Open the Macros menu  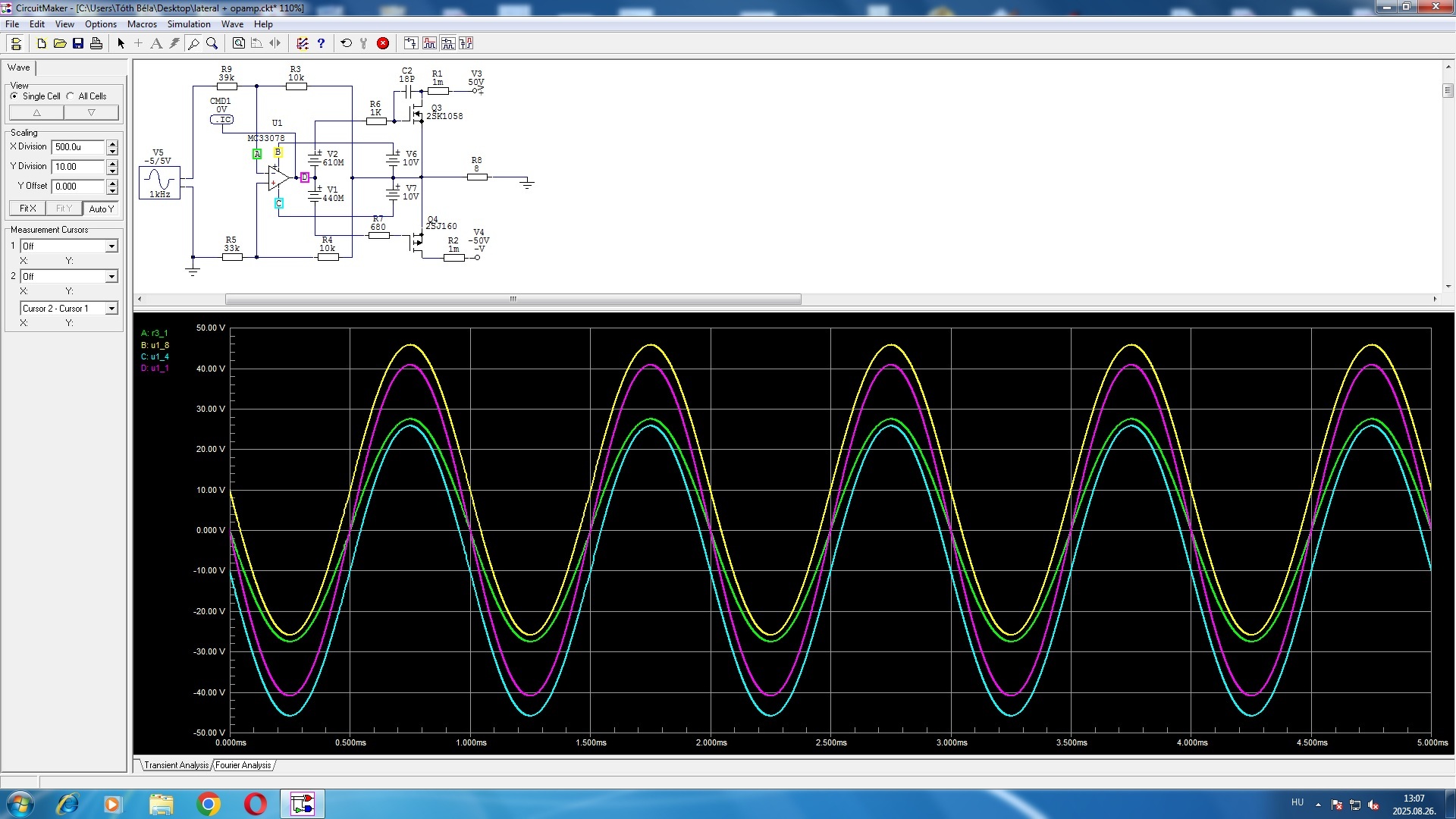[x=142, y=24]
